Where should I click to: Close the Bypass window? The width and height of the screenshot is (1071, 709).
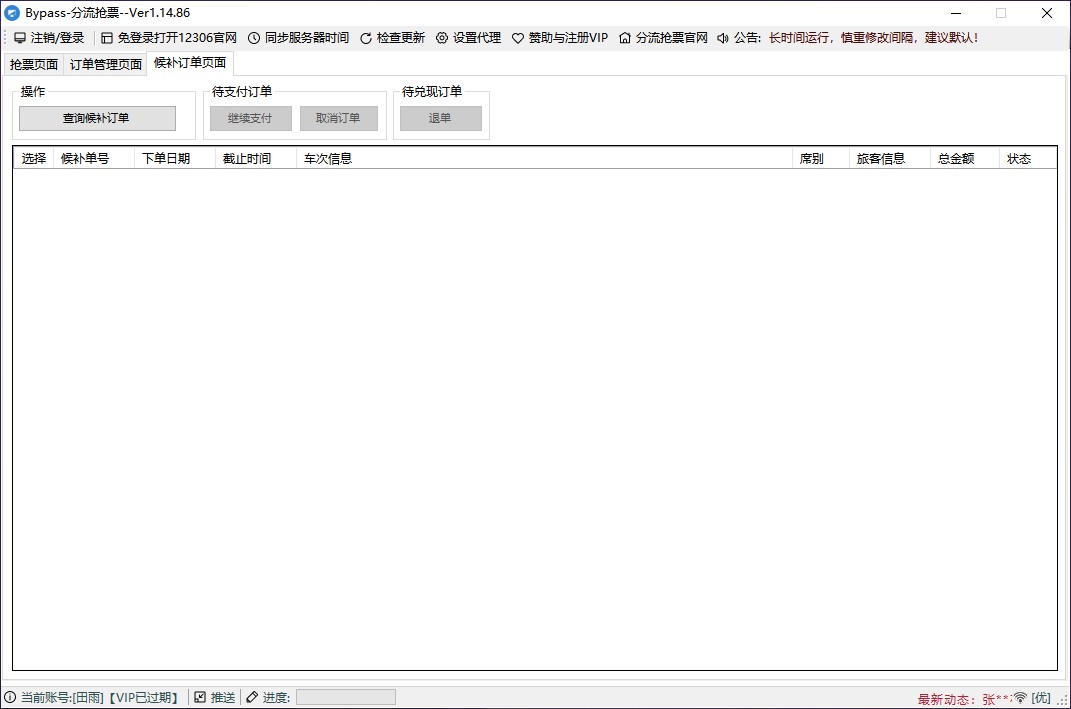[x=1046, y=13]
